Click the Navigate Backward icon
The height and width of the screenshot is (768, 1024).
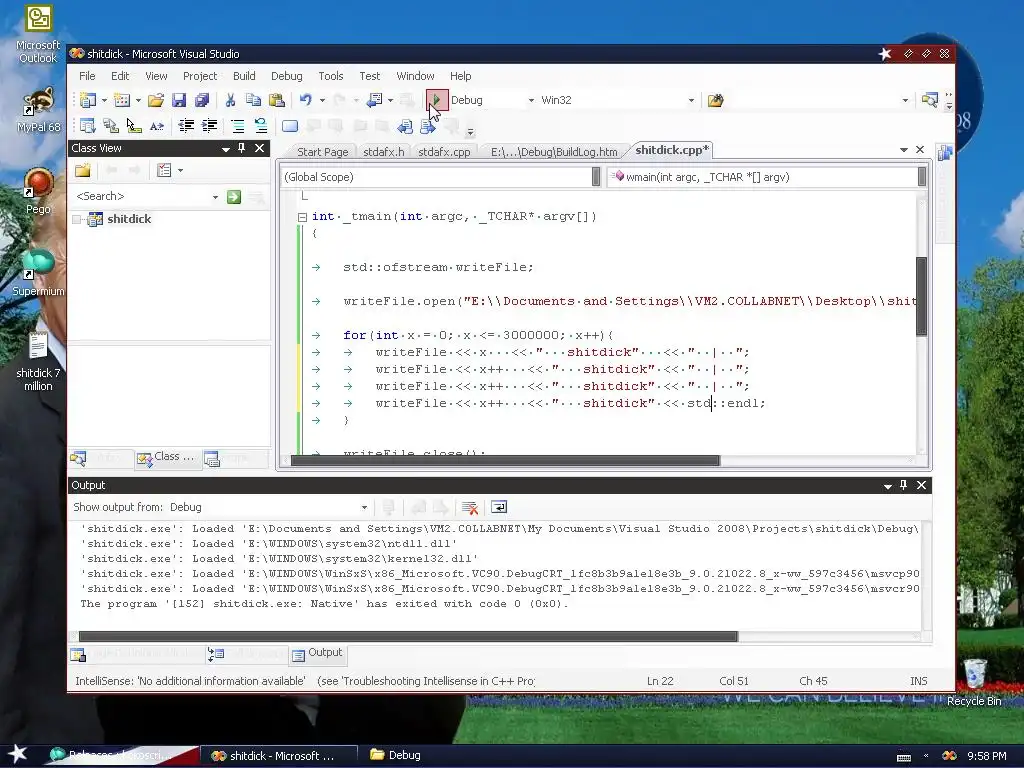pos(374,101)
